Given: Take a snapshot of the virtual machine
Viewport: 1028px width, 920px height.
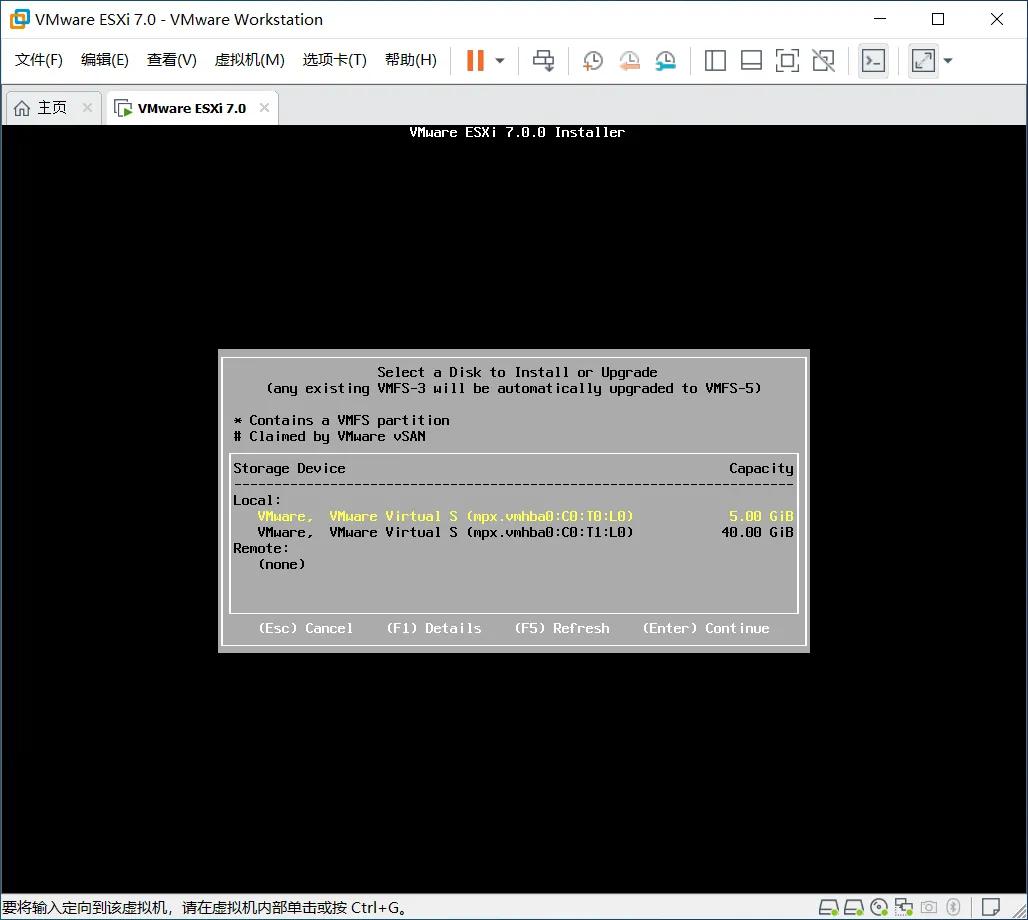Looking at the screenshot, I should (592, 60).
